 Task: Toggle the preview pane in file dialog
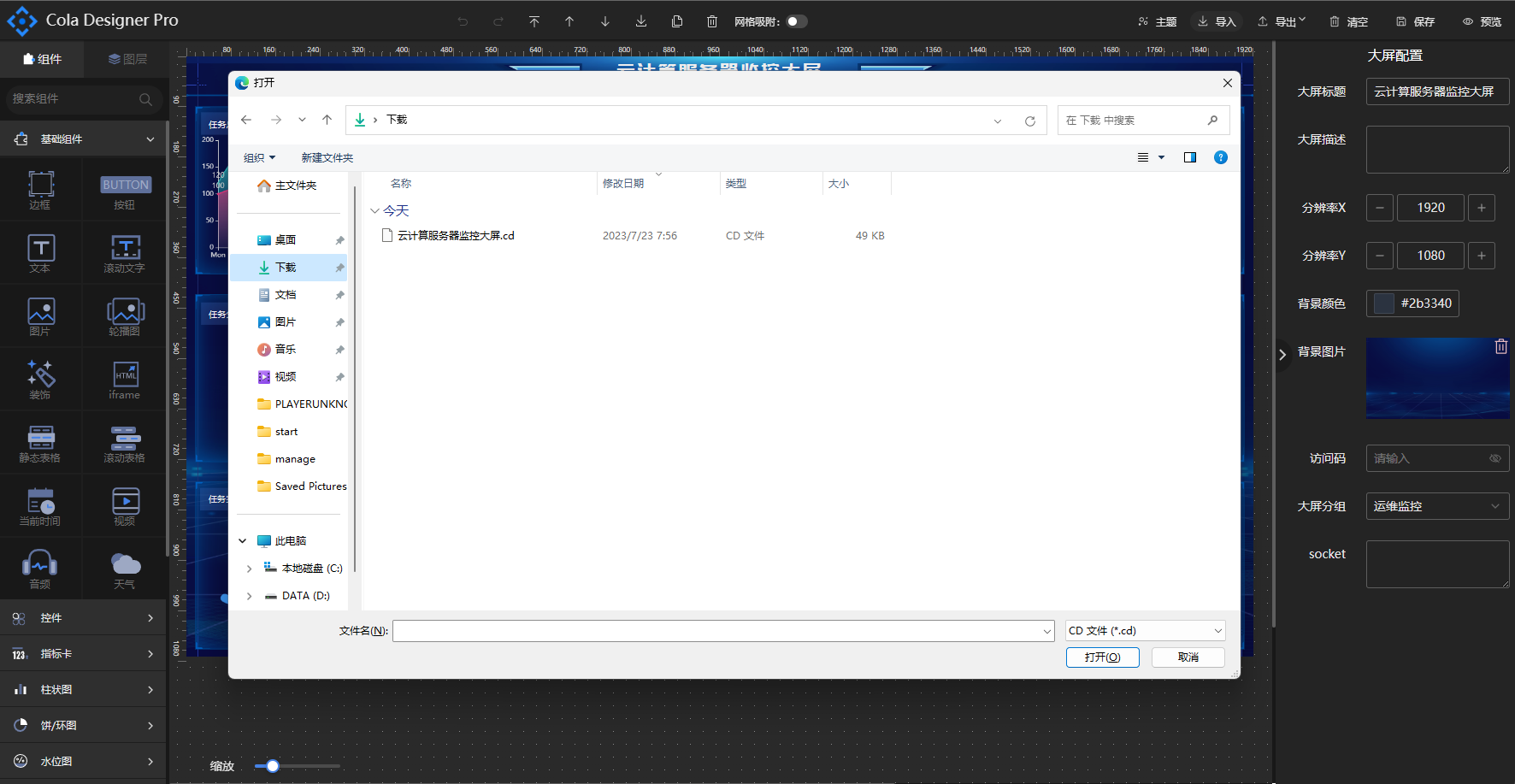1189,157
